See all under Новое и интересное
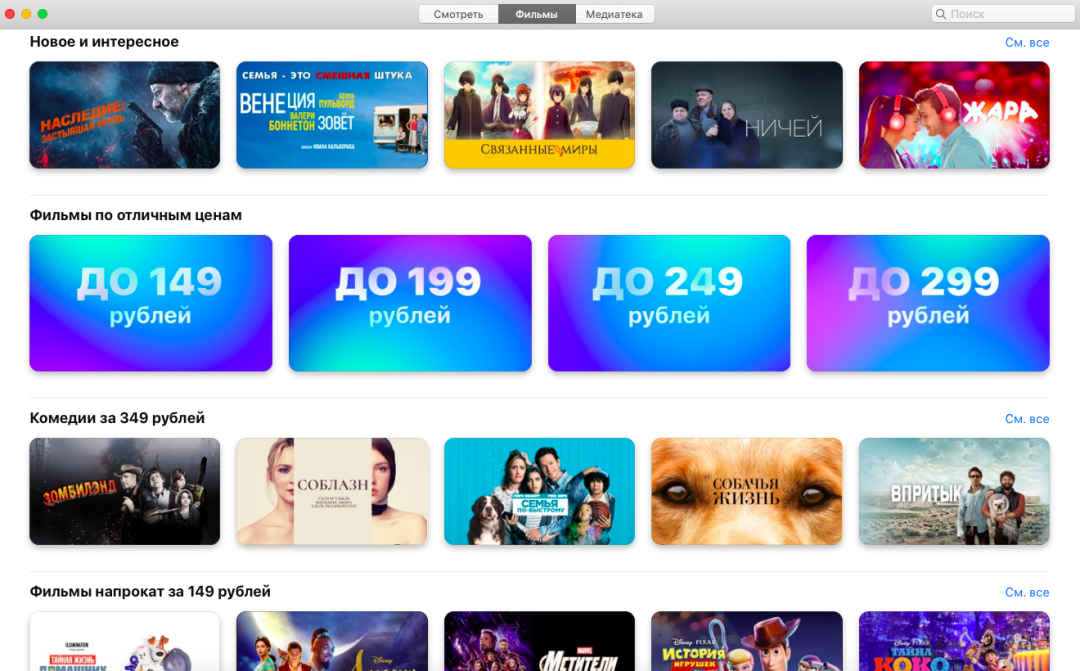Screen dimensions: 1080x671 point(1027,43)
